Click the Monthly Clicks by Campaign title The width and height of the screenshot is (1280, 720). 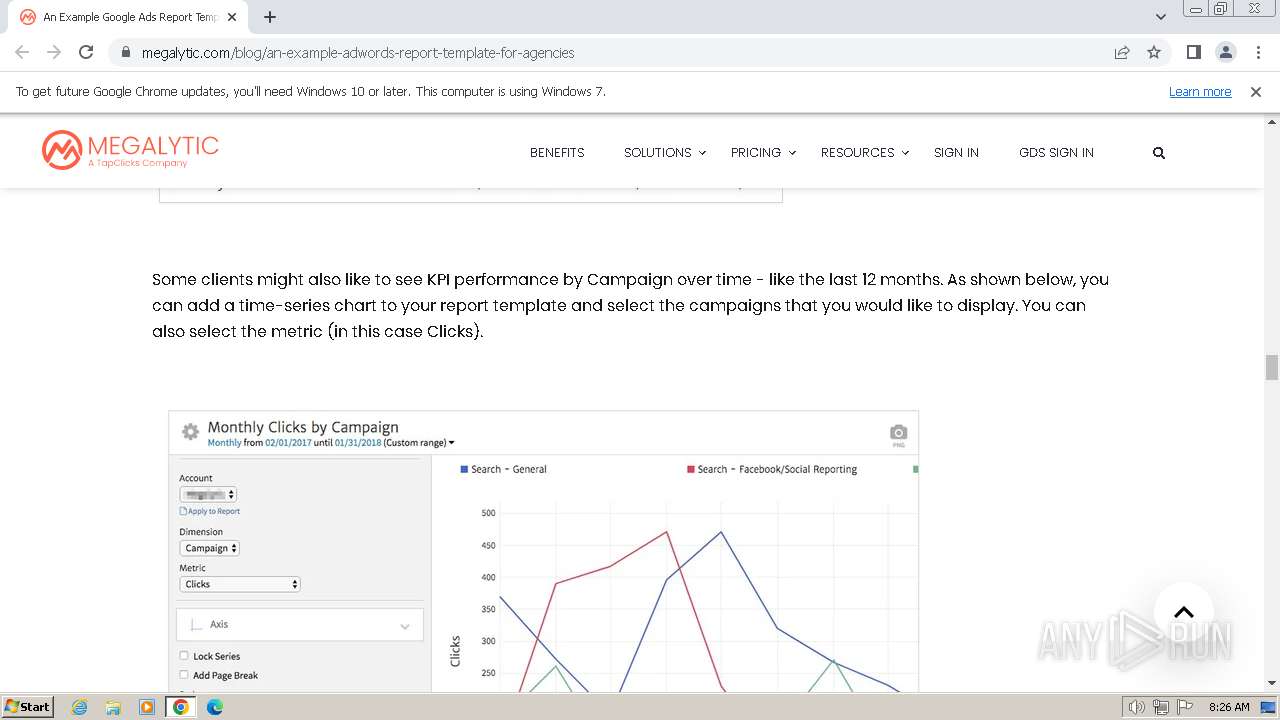point(303,427)
